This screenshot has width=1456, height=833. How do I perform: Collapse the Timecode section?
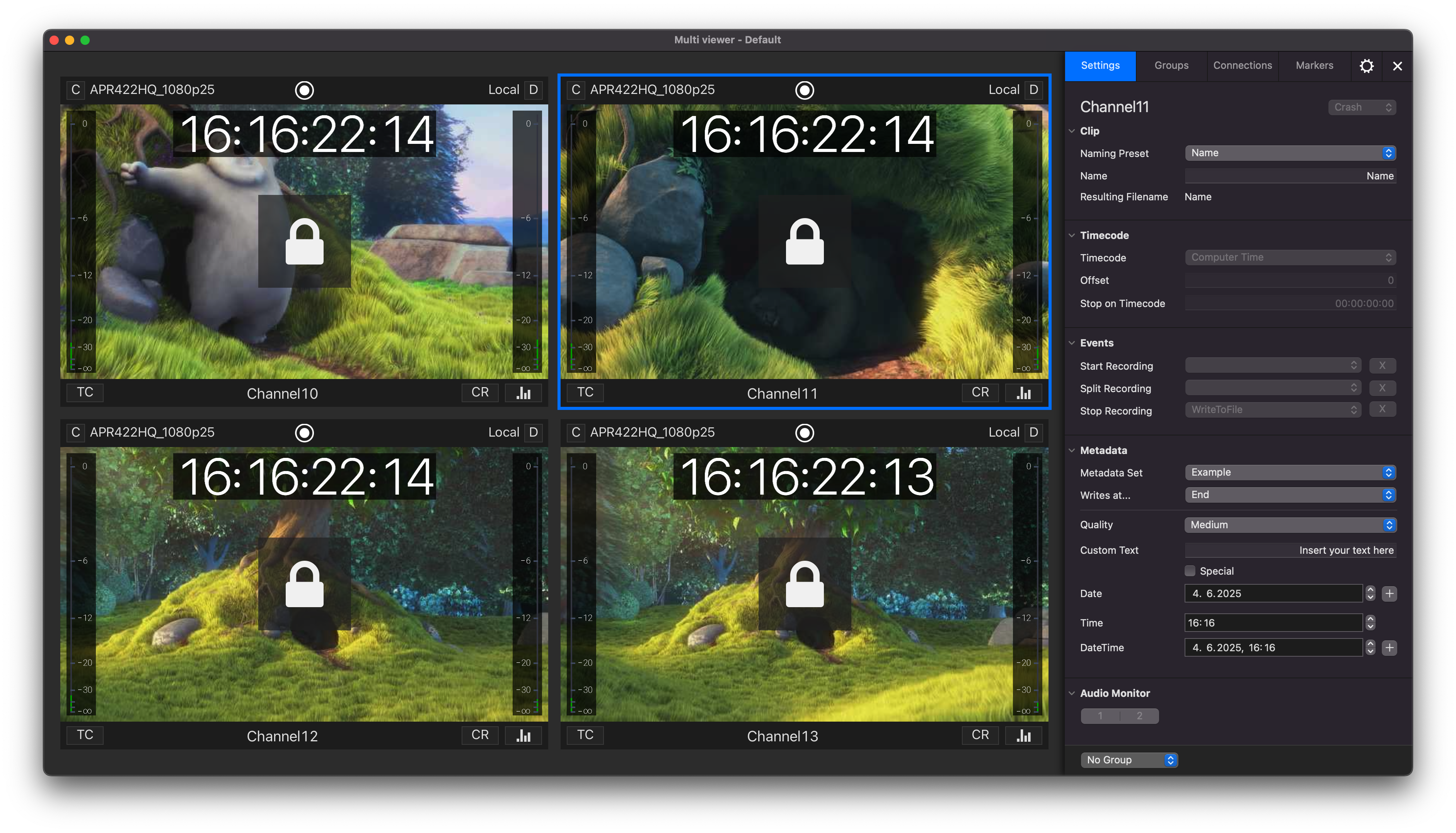coord(1072,235)
